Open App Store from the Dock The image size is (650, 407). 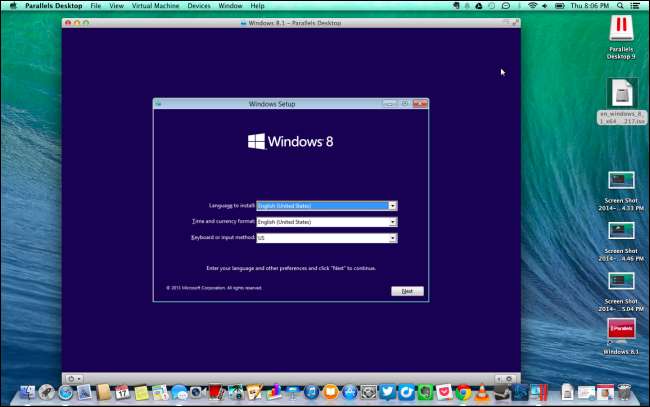[349, 392]
